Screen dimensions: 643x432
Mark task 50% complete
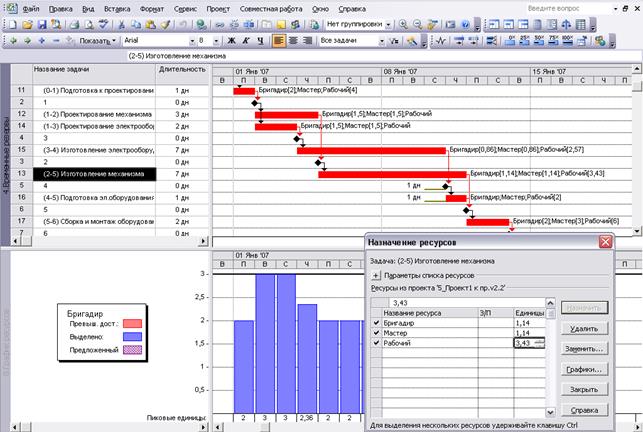(x=539, y=41)
